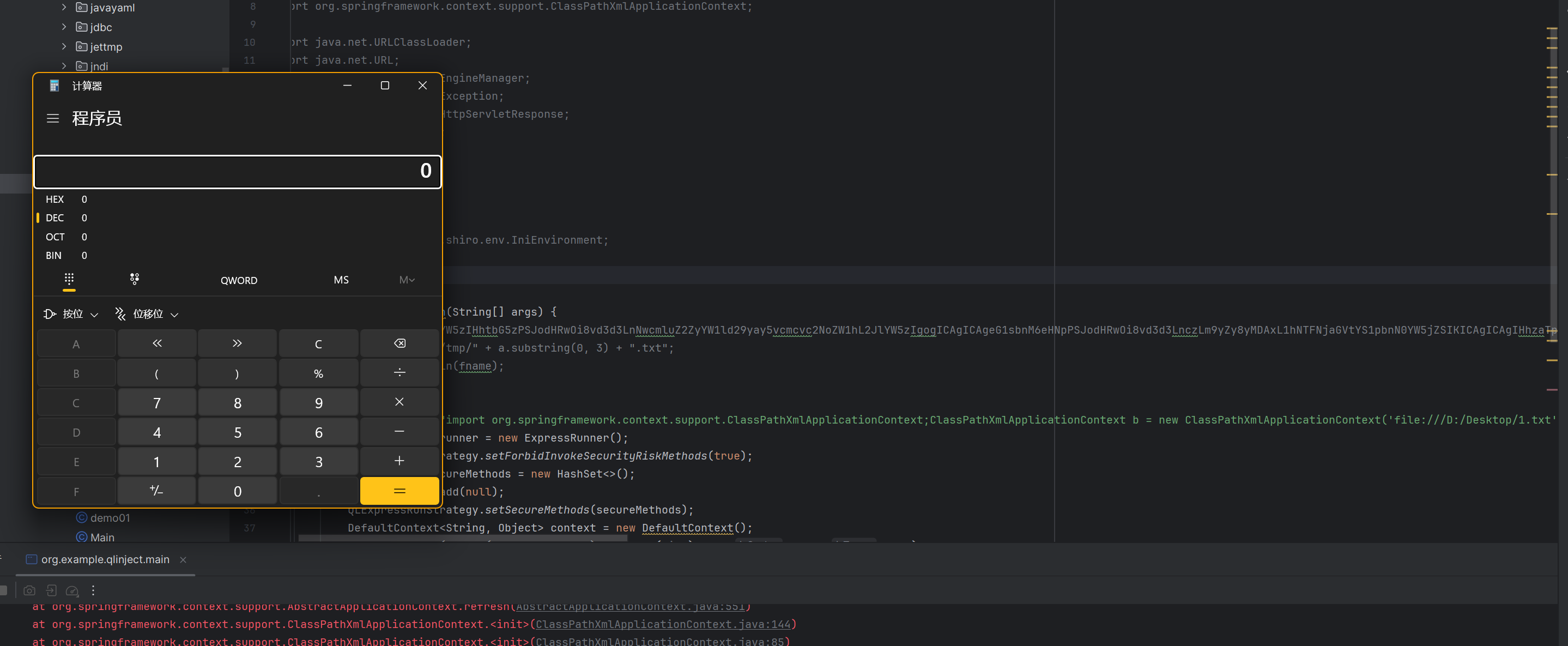Open the calculator hamburger navigation menu

tap(53, 118)
